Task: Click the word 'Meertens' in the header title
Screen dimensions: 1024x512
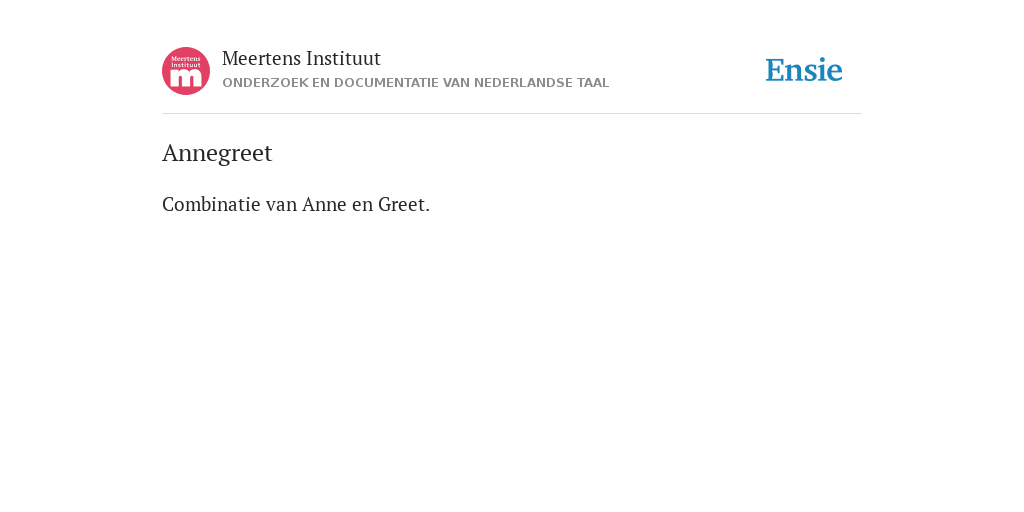Action: [261, 59]
